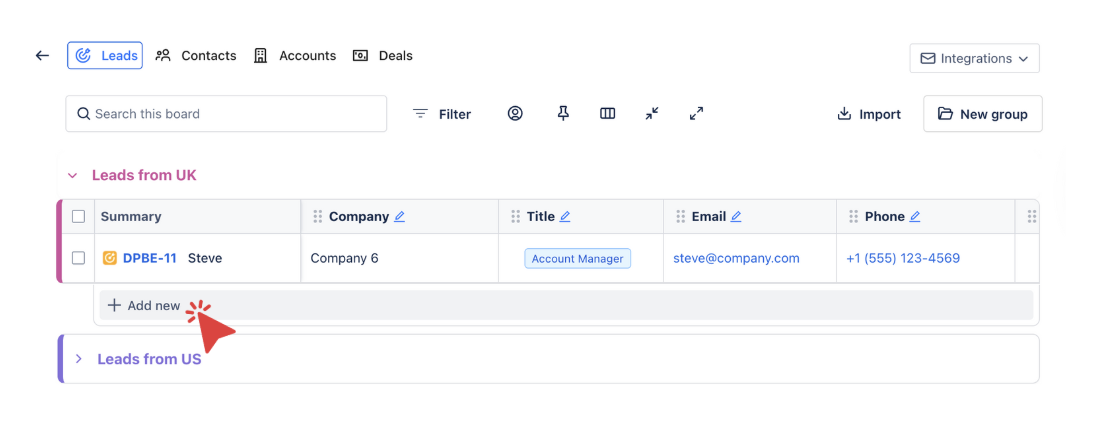Click the Phone column edit pencil
Image resolution: width=1106 pixels, height=422 pixels.
click(x=915, y=217)
